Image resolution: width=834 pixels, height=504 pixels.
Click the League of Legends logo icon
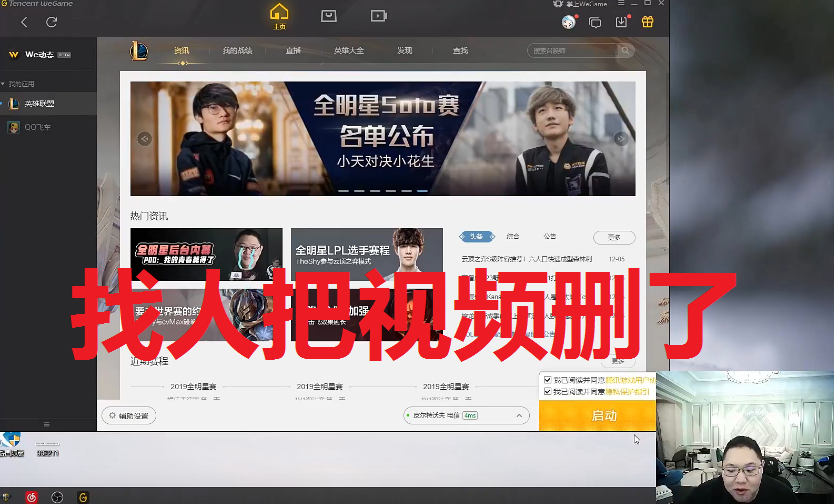click(x=139, y=50)
